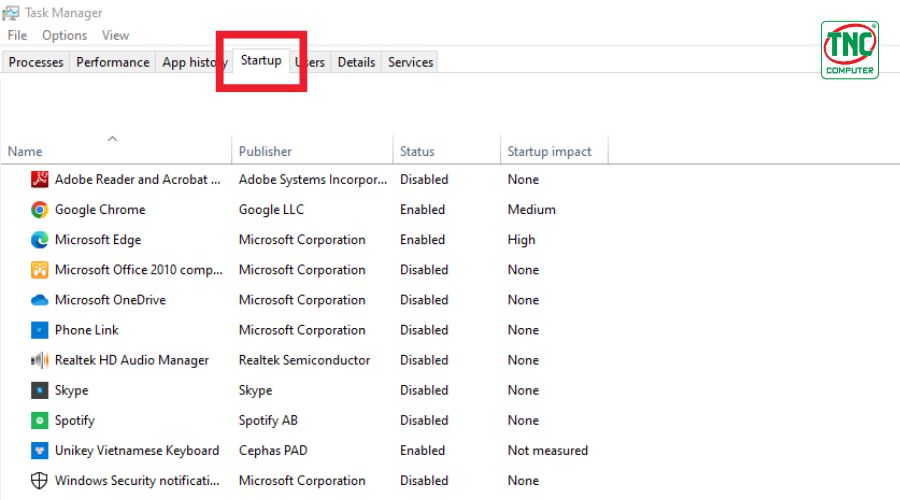Click Microsoft OneDrive's Disabled status cell
Image resolution: width=900 pixels, height=500 pixels.
pos(424,300)
